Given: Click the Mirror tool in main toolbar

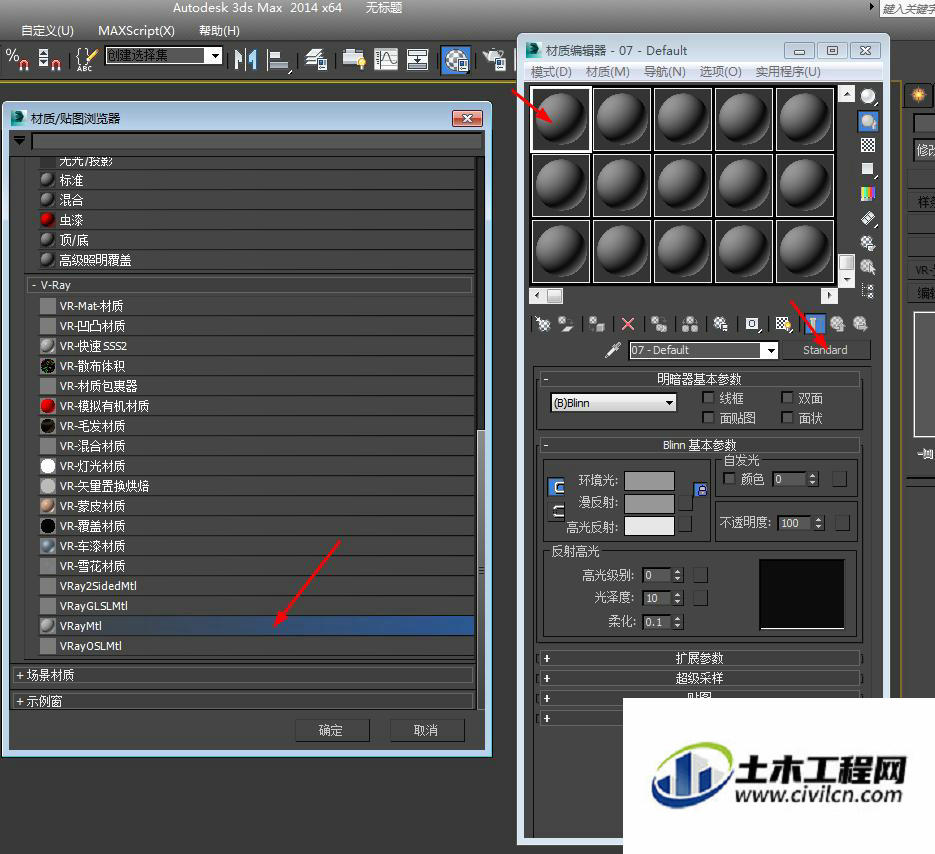Looking at the screenshot, I should point(246,60).
